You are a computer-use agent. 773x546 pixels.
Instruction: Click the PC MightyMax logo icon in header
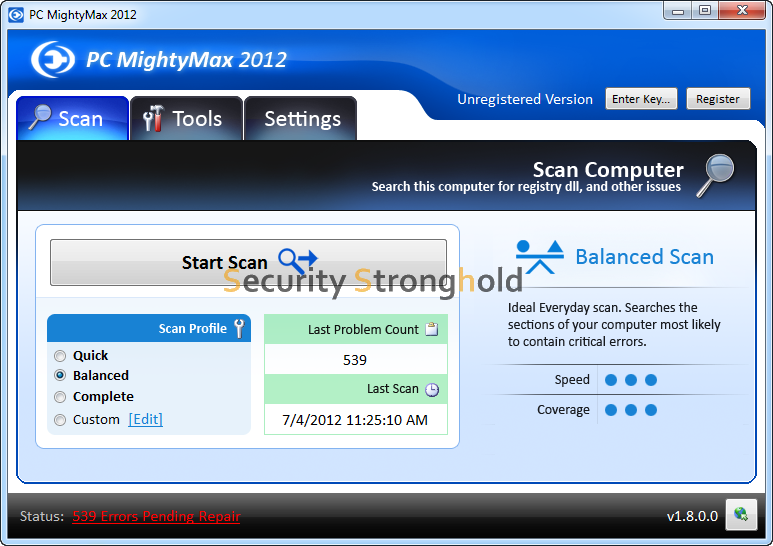tap(53, 60)
